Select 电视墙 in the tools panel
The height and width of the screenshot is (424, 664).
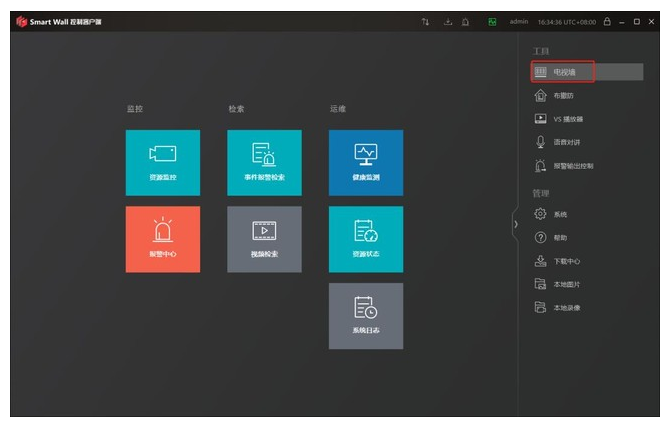[x=565, y=72]
